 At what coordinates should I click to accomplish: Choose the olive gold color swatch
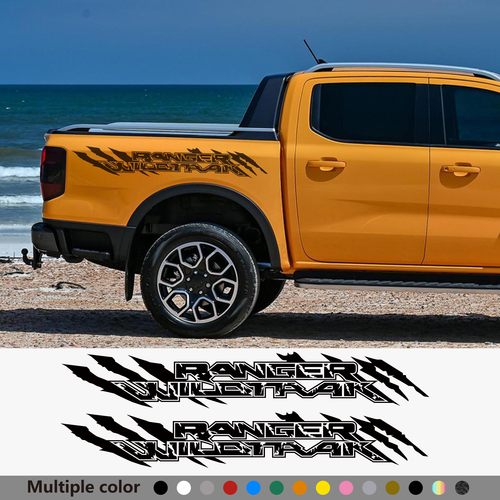pos(392,488)
